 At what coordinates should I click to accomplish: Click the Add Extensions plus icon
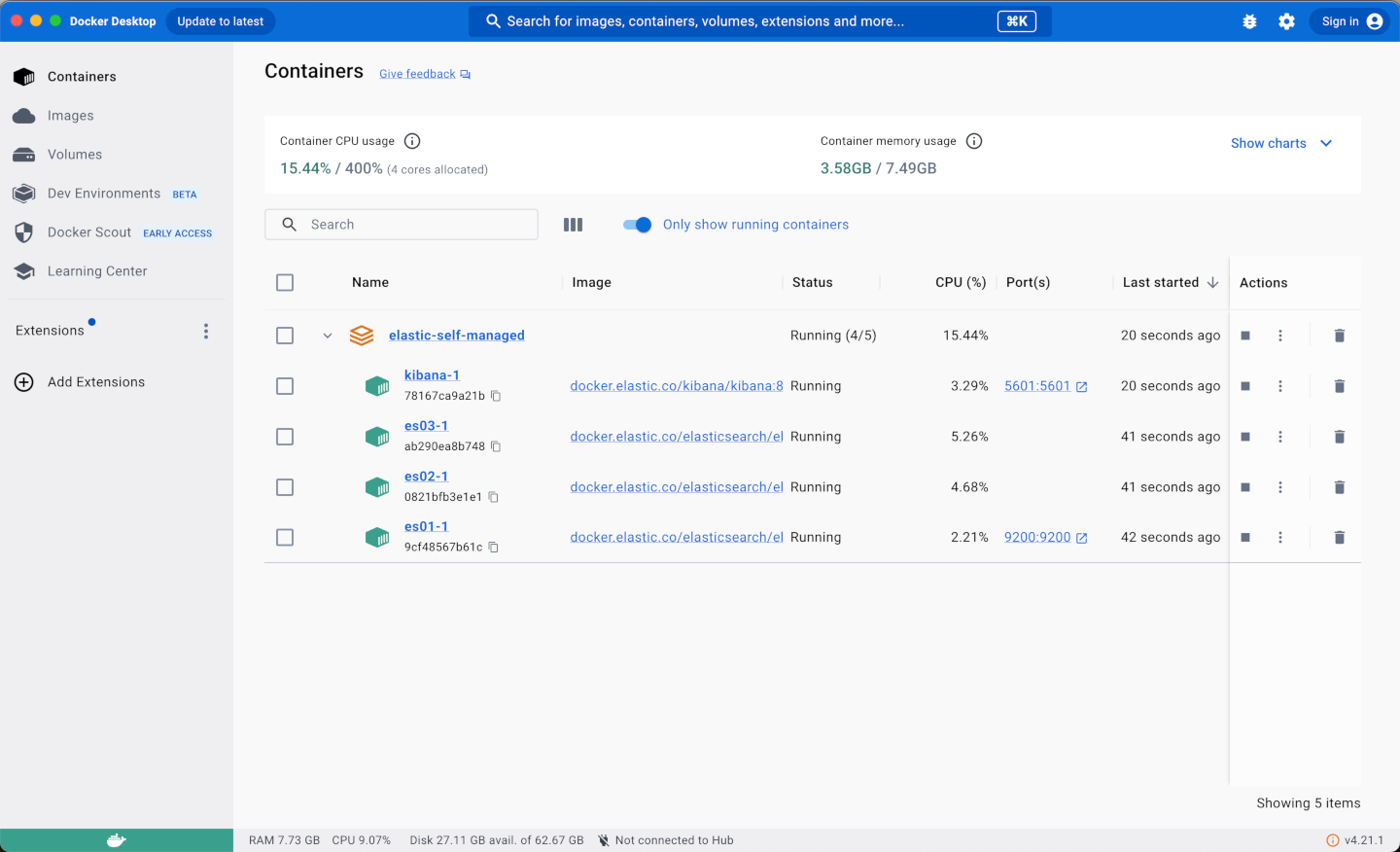coord(24,382)
